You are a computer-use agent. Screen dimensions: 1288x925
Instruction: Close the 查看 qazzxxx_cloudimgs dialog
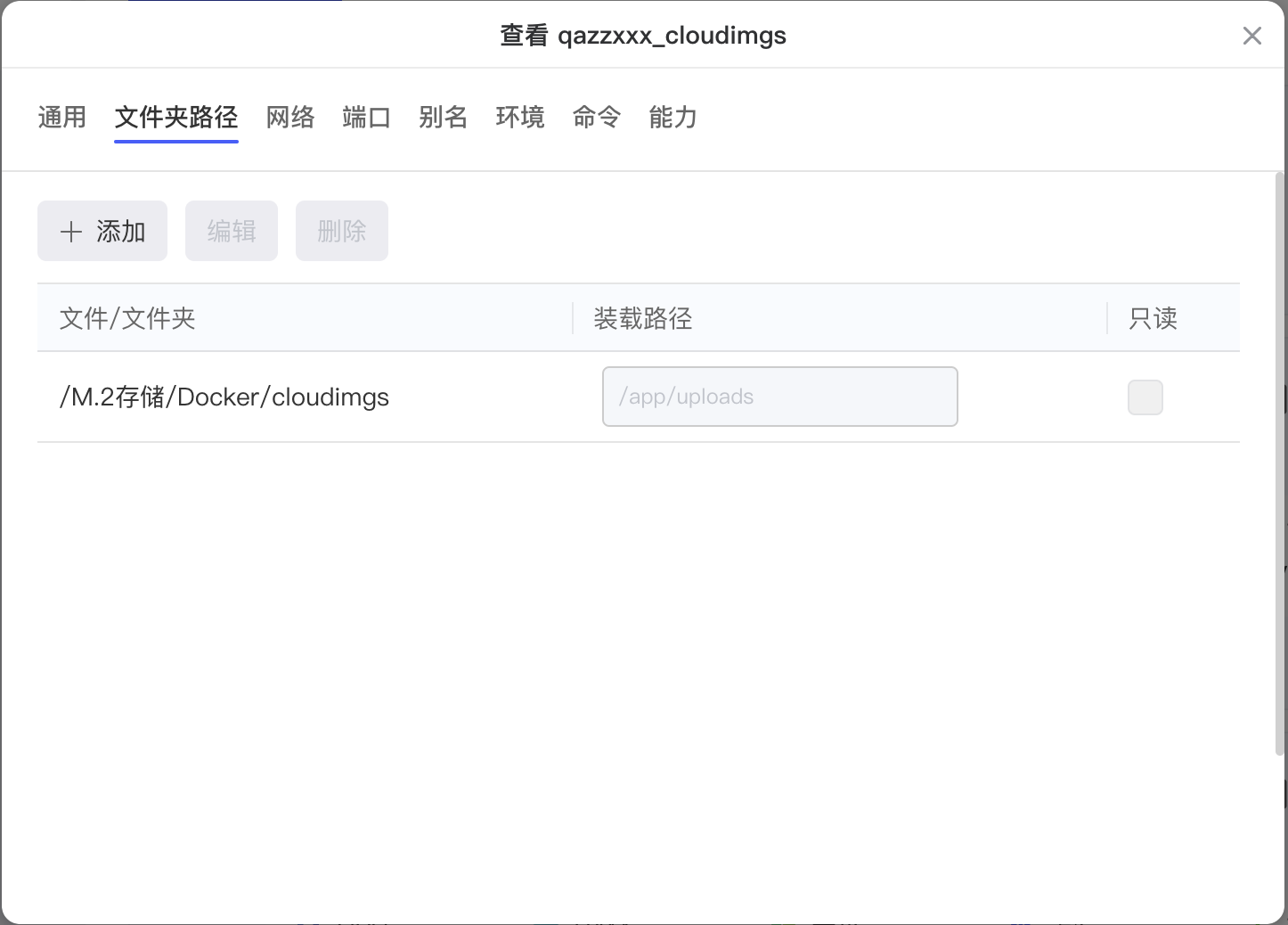pos(1251,36)
